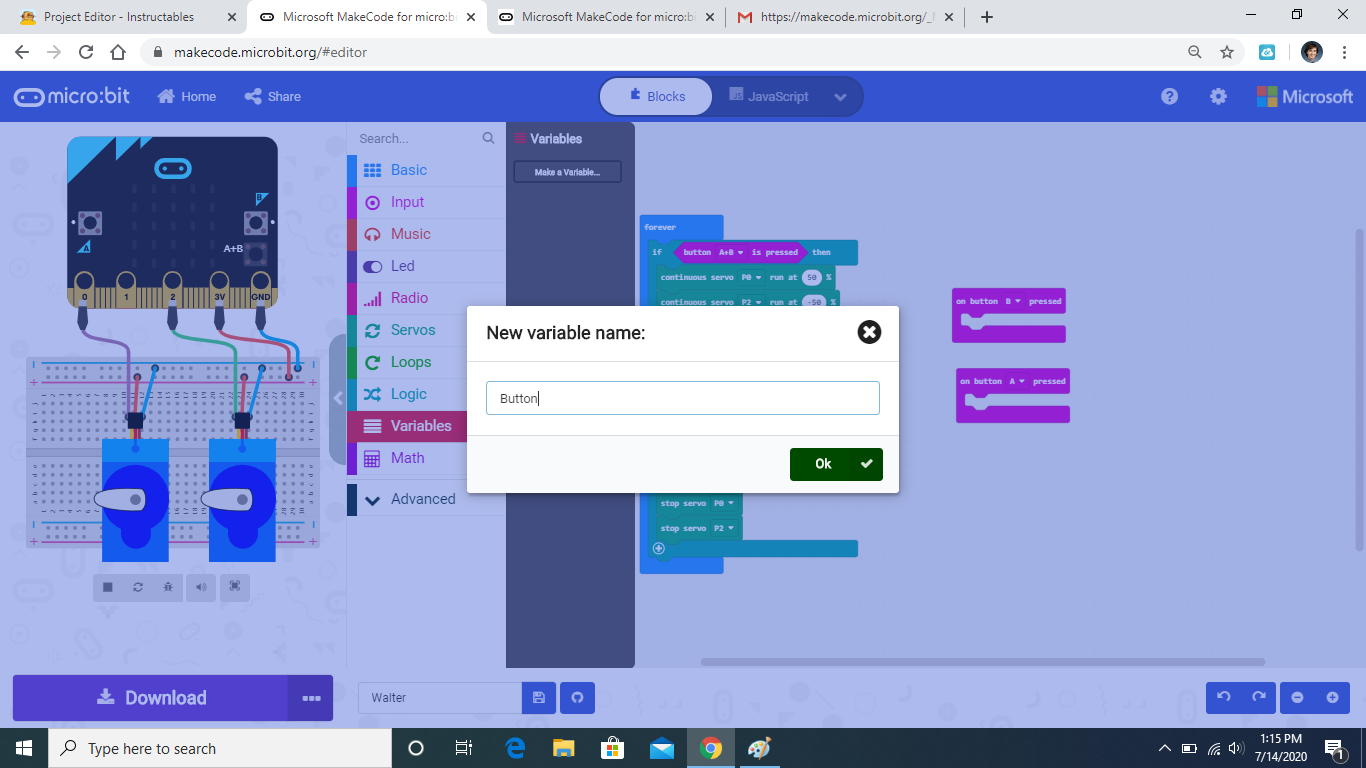
Task: Zoom in on the blocks workspace
Action: tap(1332, 697)
